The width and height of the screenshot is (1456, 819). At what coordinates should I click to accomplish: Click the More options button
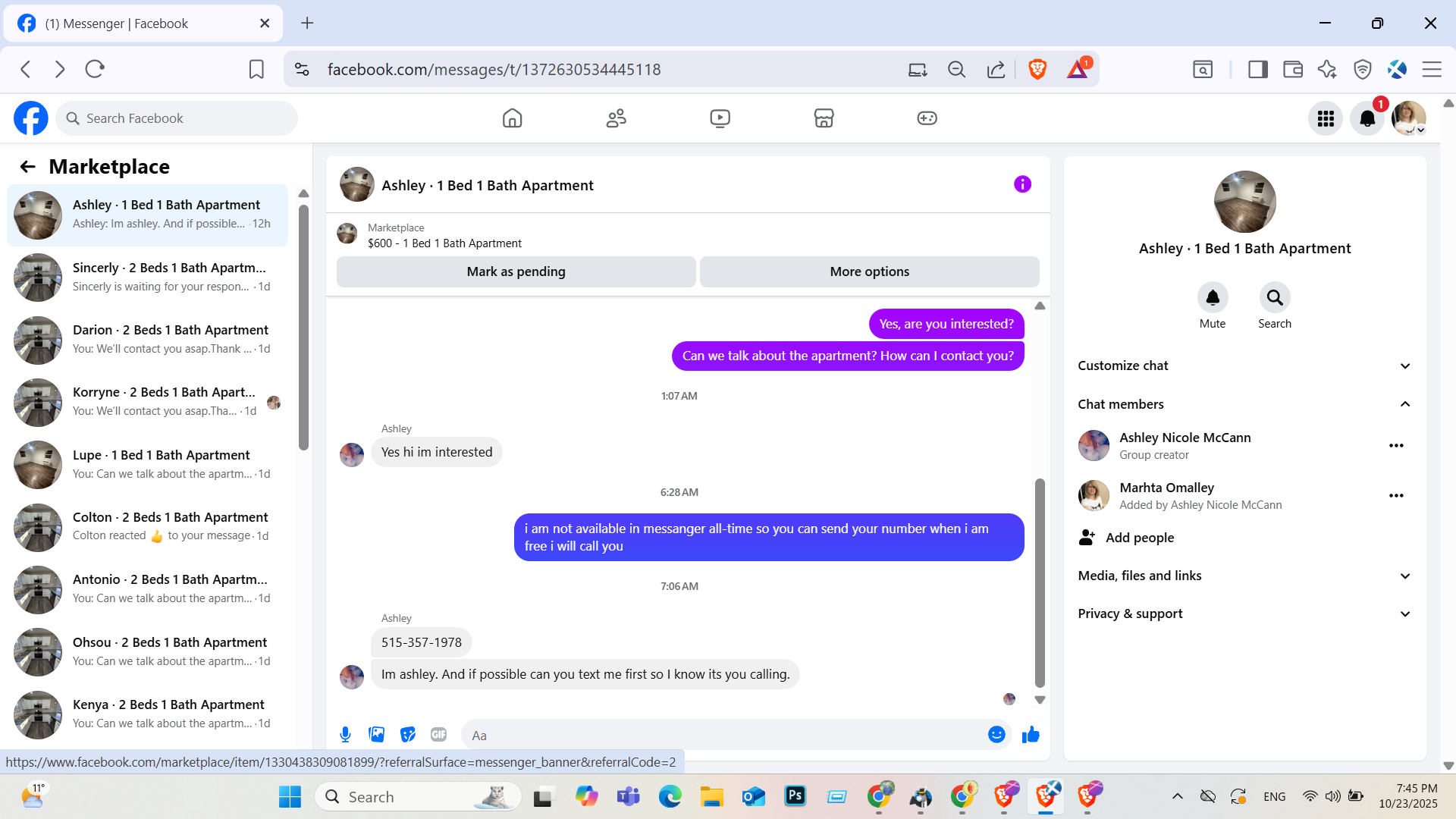(x=869, y=271)
